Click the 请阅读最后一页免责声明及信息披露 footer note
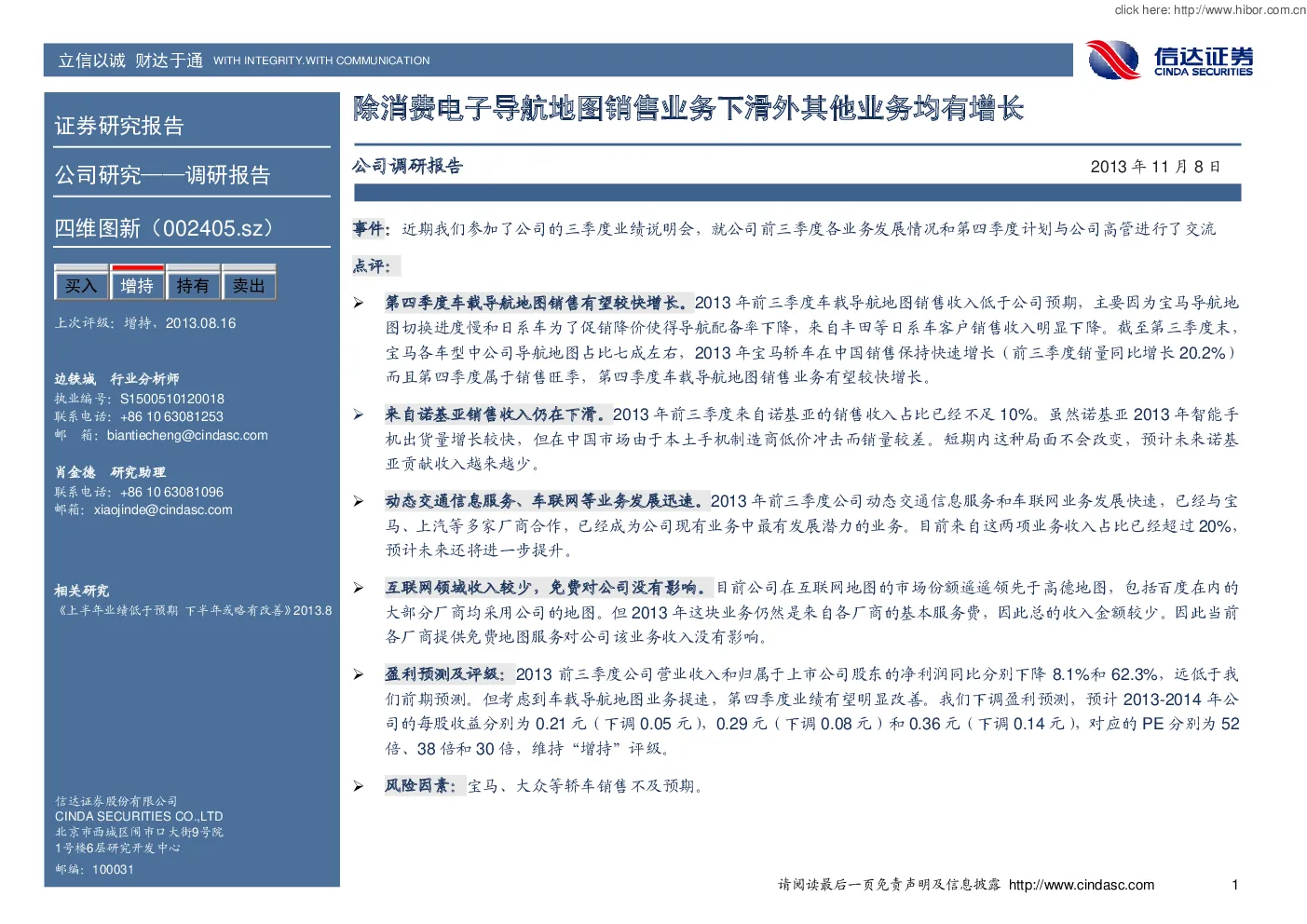The height and width of the screenshot is (924, 1307). (x=890, y=885)
